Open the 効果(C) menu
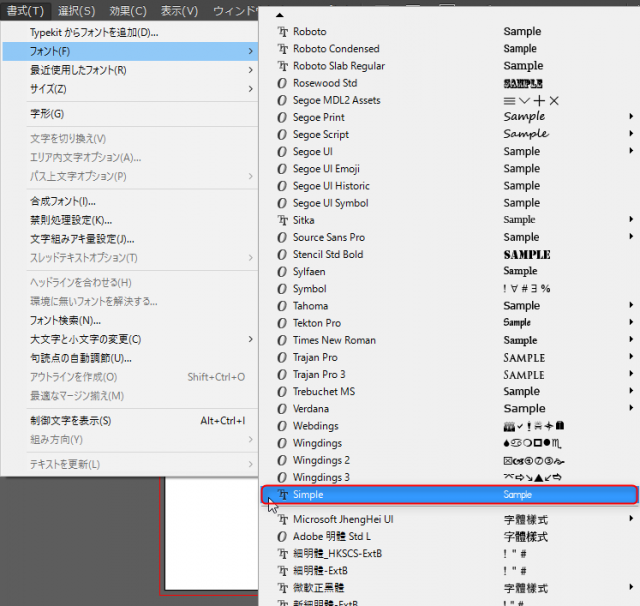 click(x=127, y=11)
